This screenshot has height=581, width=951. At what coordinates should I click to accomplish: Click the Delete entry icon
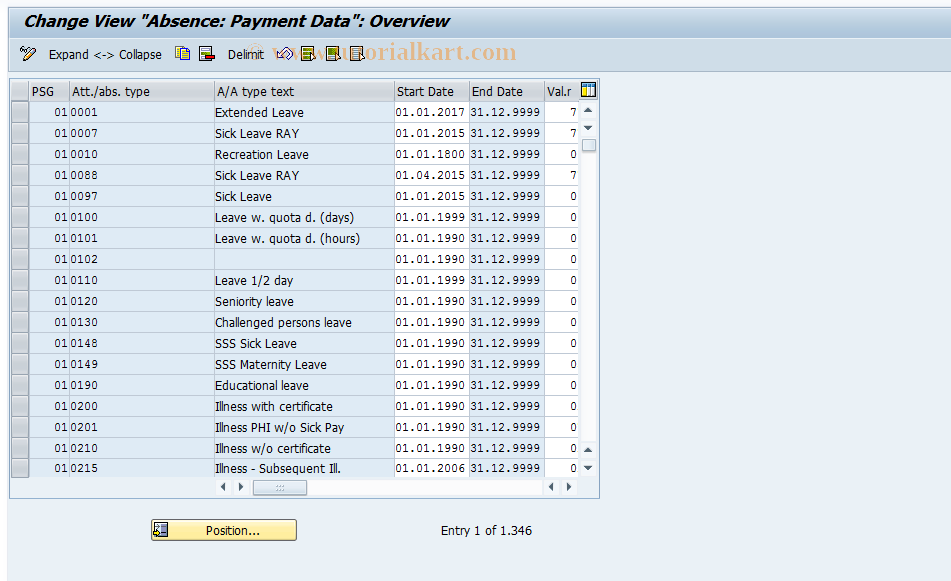pos(207,54)
